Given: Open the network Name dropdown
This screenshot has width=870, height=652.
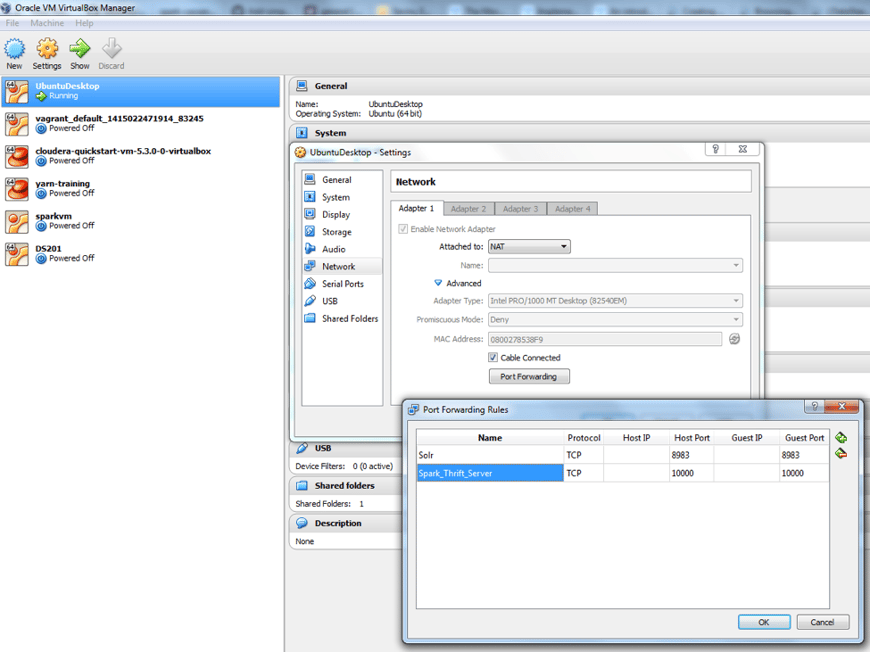Looking at the screenshot, I should coord(615,265).
